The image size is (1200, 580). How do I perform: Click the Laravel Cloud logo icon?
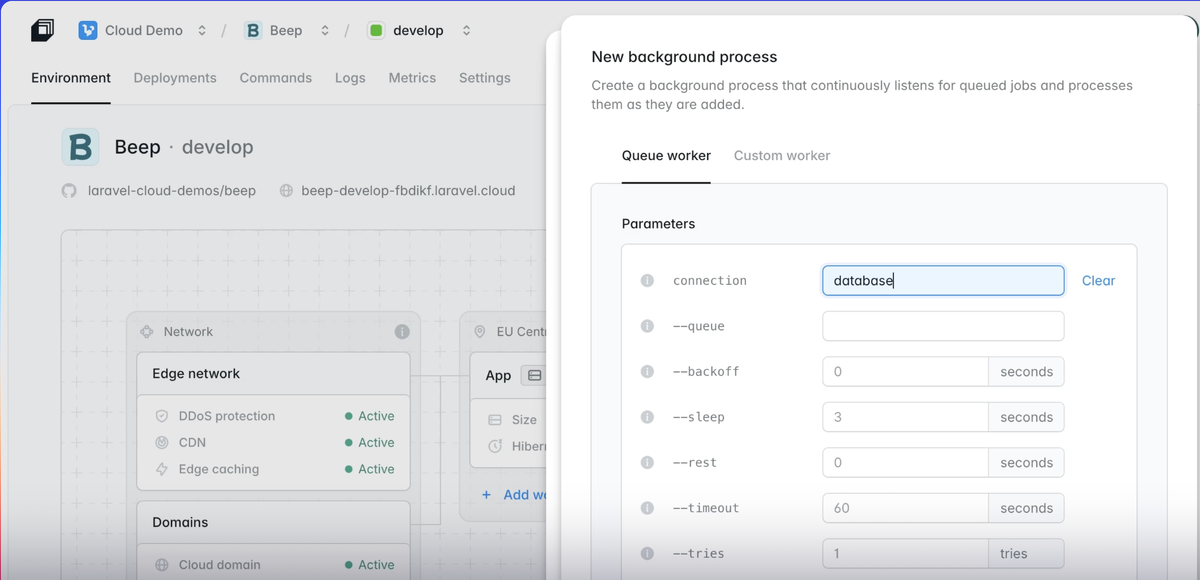click(42, 30)
